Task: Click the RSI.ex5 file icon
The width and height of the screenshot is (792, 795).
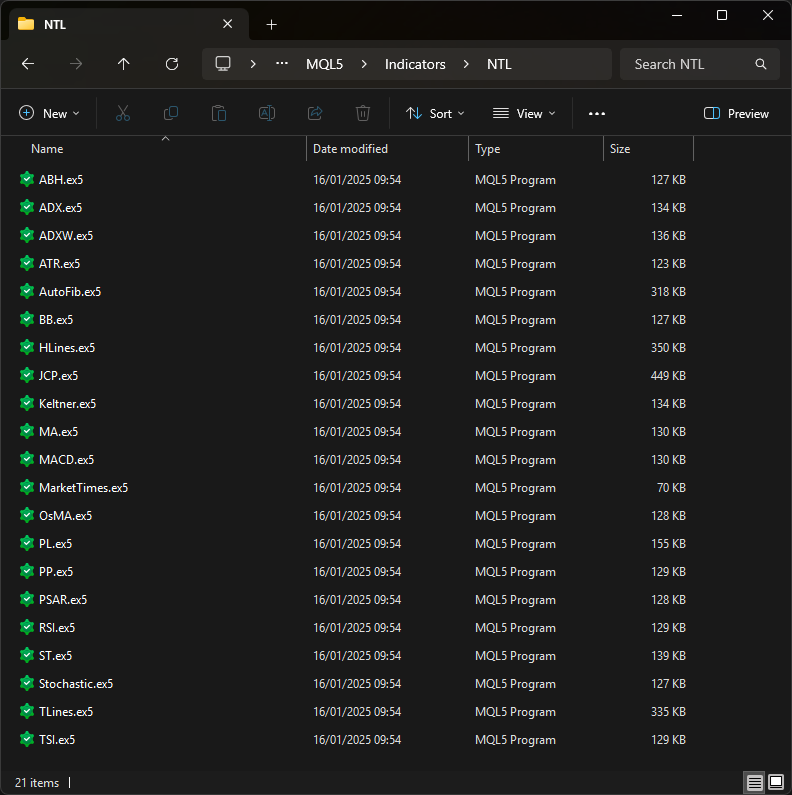Action: tap(27, 627)
